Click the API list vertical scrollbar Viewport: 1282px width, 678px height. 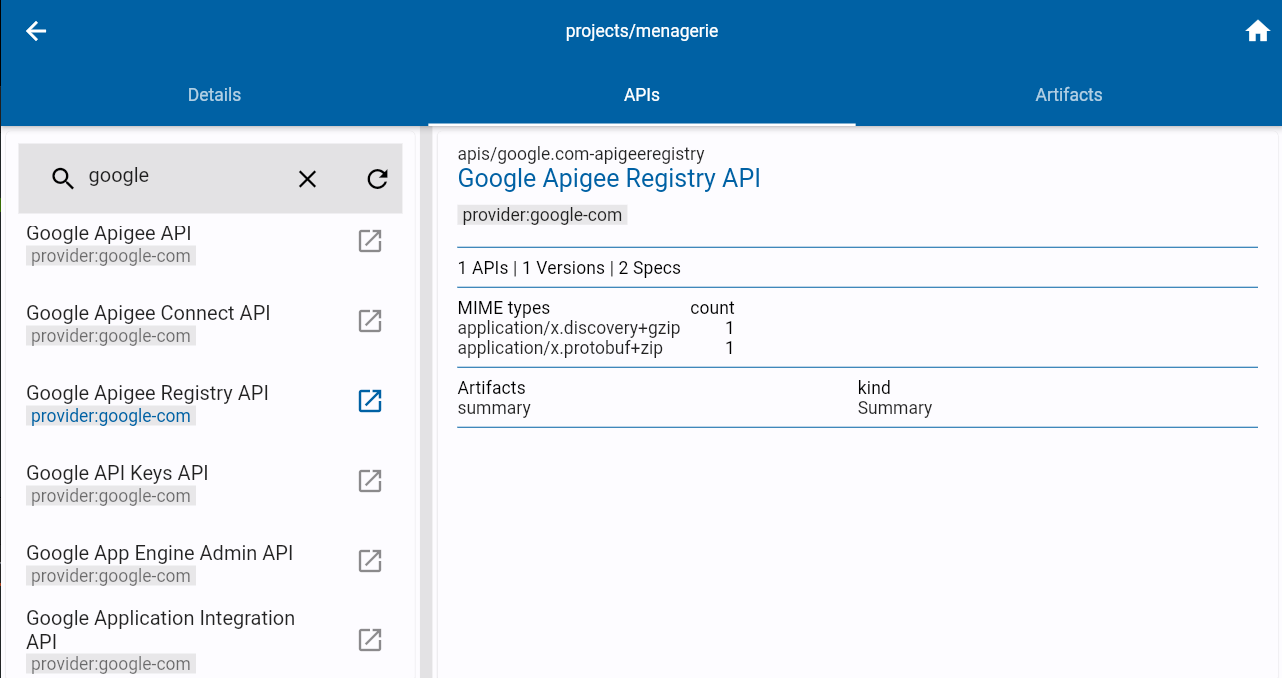424,402
